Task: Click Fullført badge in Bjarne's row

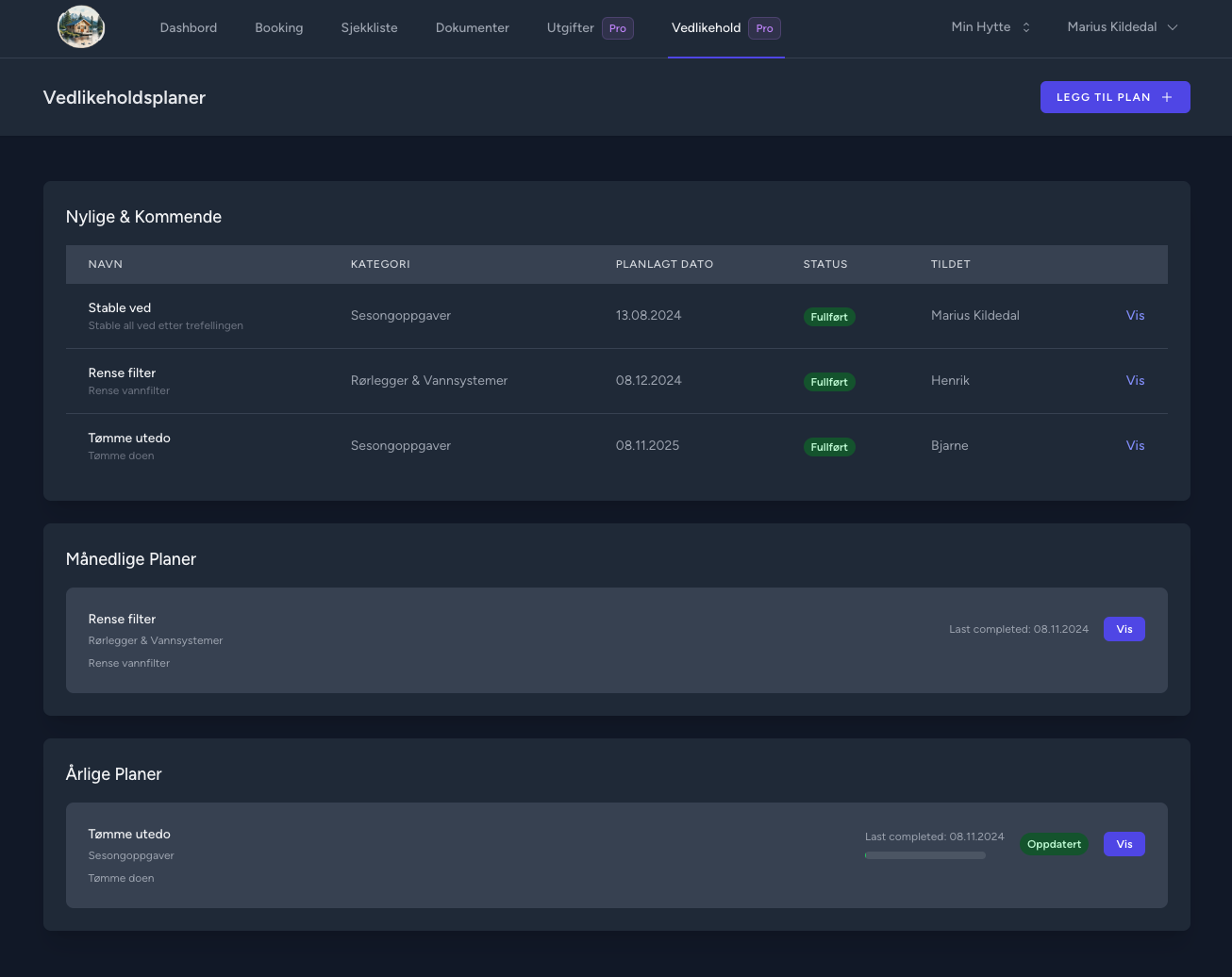Action: pyautogui.click(x=829, y=447)
